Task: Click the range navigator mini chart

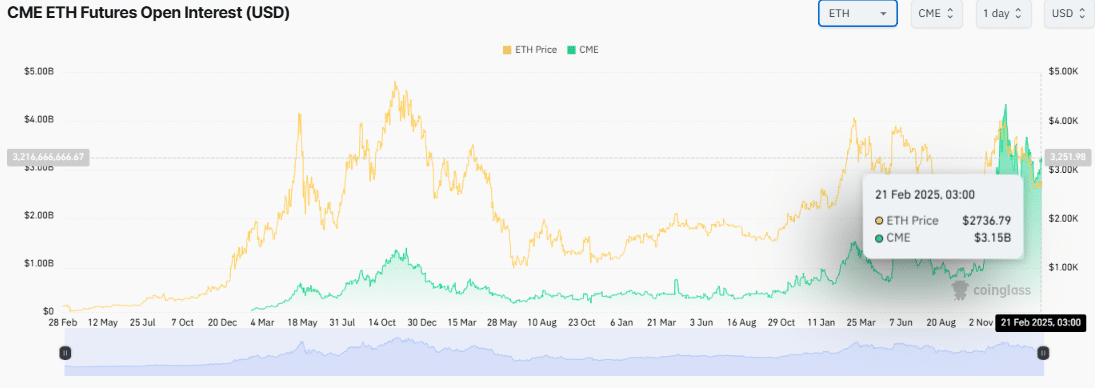Action: tap(554, 352)
